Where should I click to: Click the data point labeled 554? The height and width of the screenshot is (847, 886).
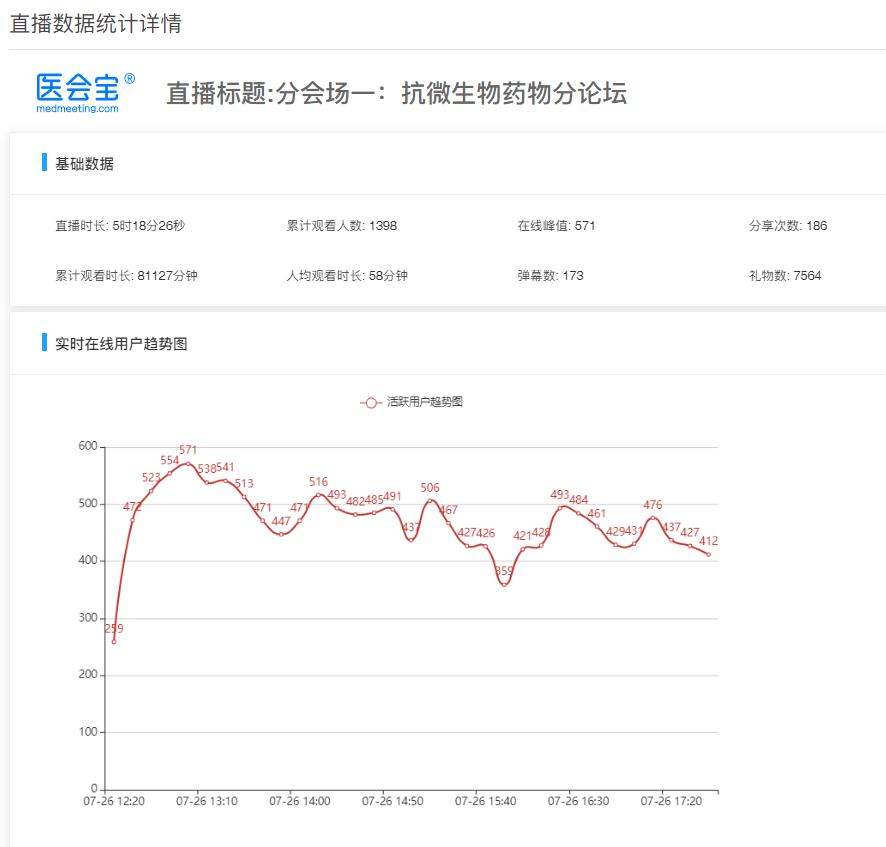170,474
